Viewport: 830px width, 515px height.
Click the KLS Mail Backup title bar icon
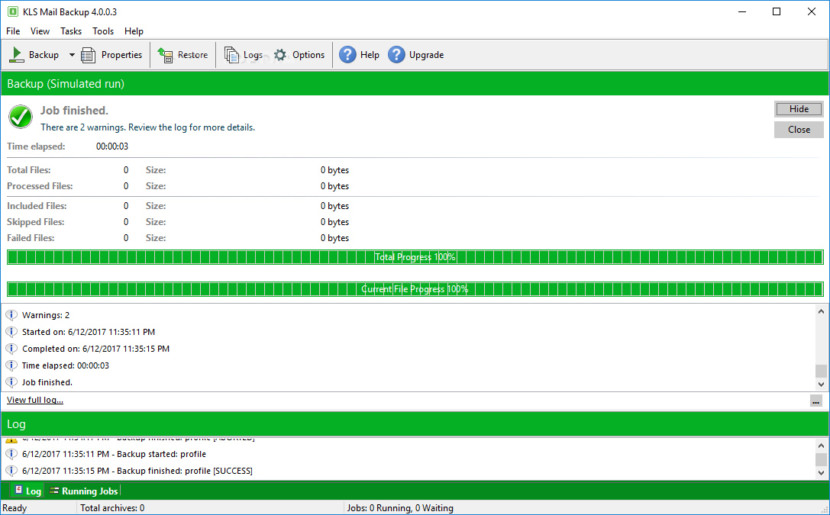(x=13, y=12)
